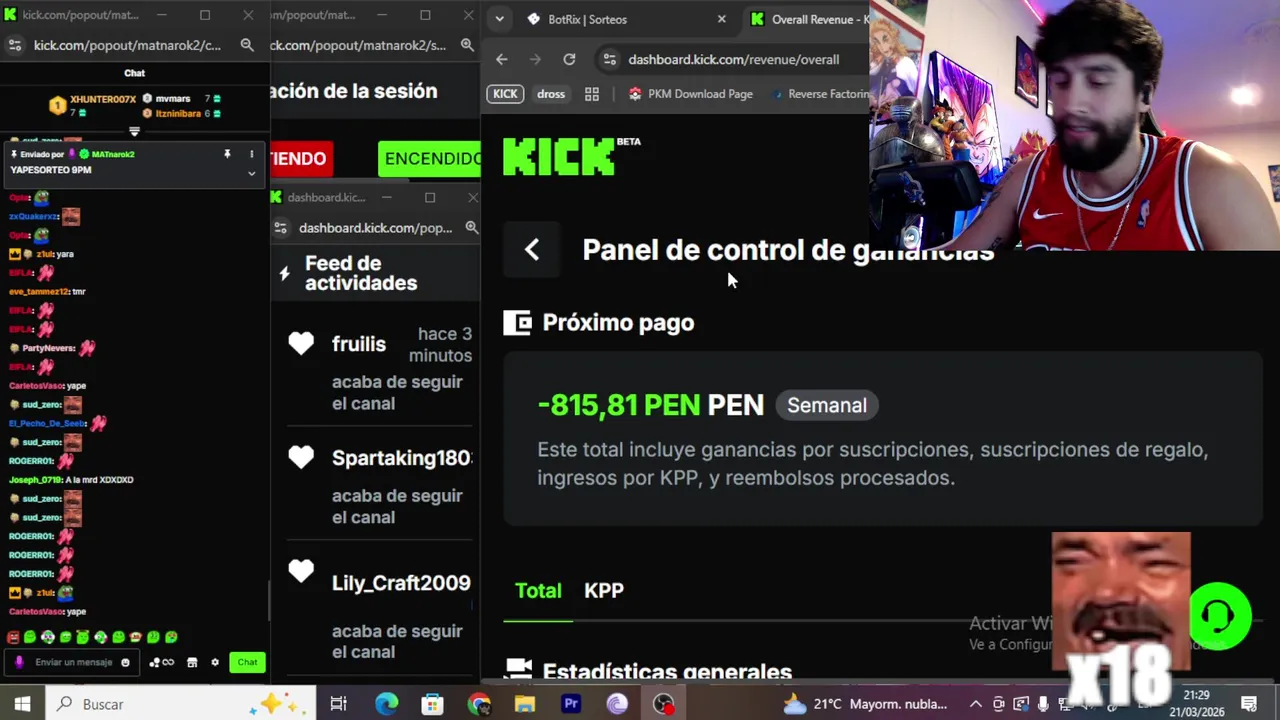Open Task View on taskbar

point(338,704)
